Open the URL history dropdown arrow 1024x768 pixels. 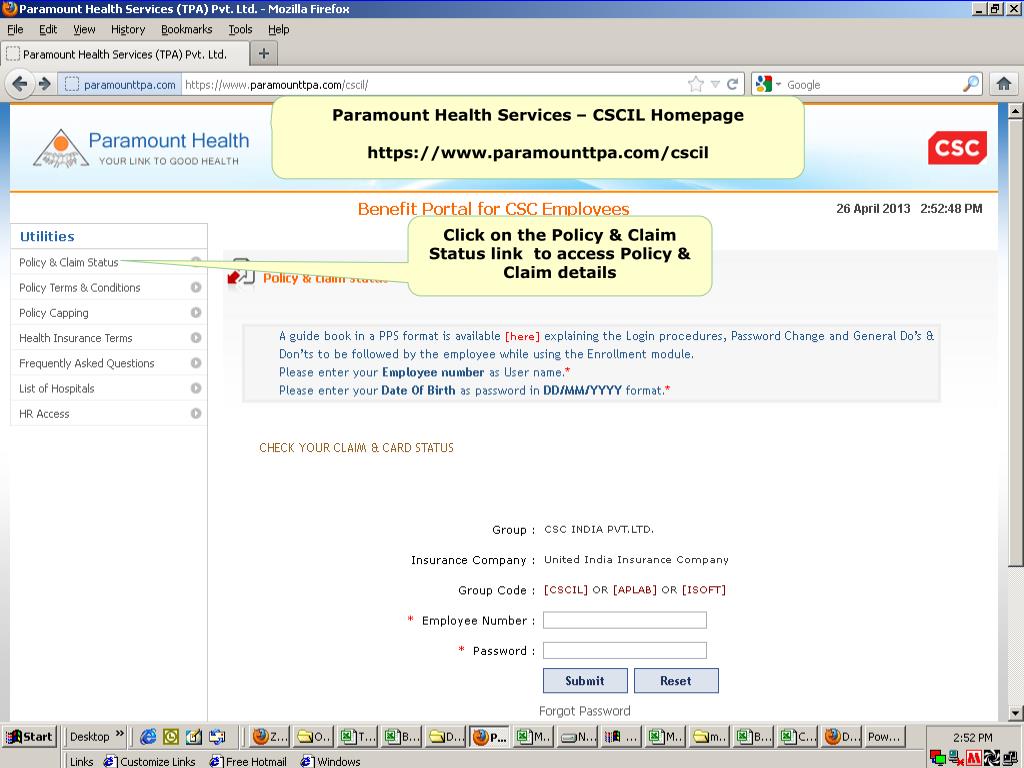[x=715, y=84]
